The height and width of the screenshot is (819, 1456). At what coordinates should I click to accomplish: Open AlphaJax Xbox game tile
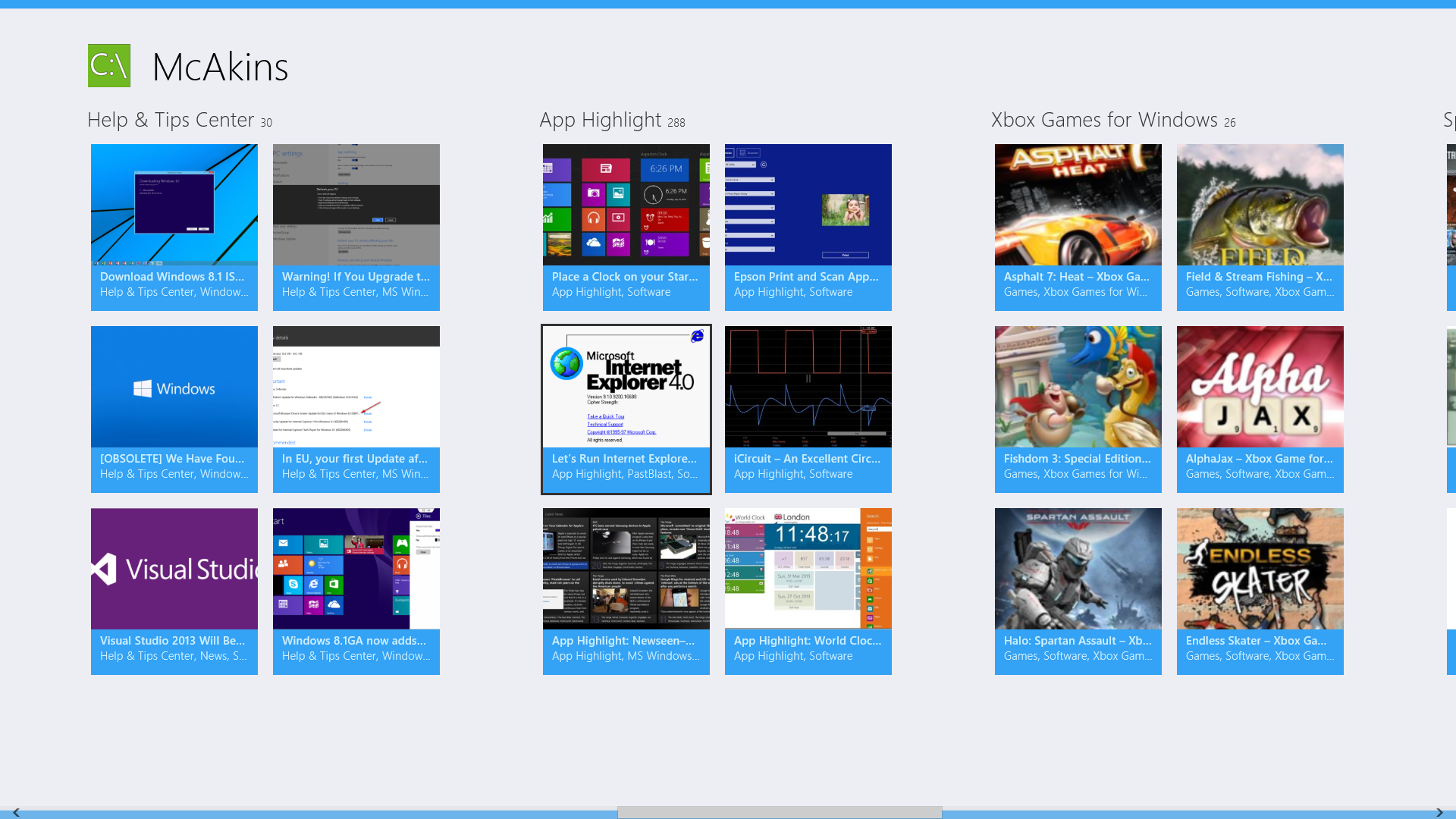click(x=1260, y=409)
